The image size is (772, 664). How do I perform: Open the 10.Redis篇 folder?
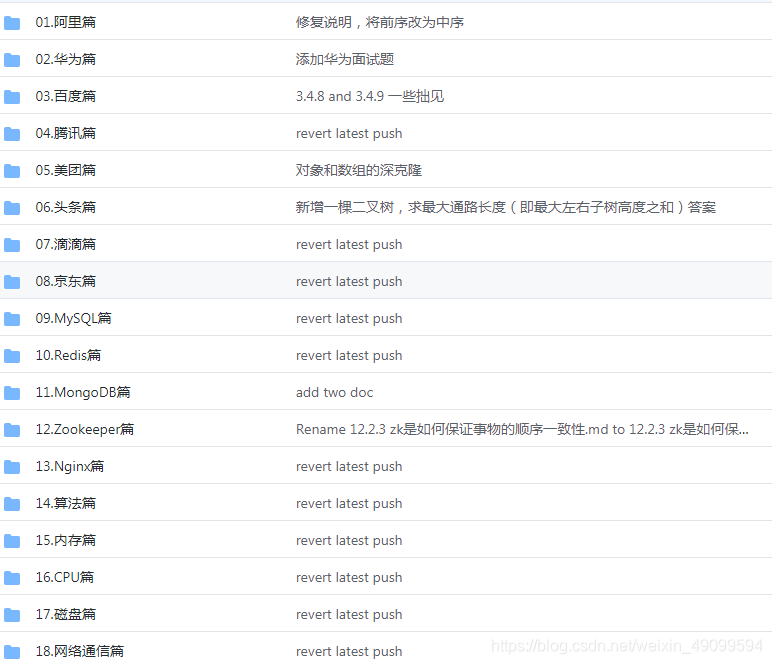point(68,355)
